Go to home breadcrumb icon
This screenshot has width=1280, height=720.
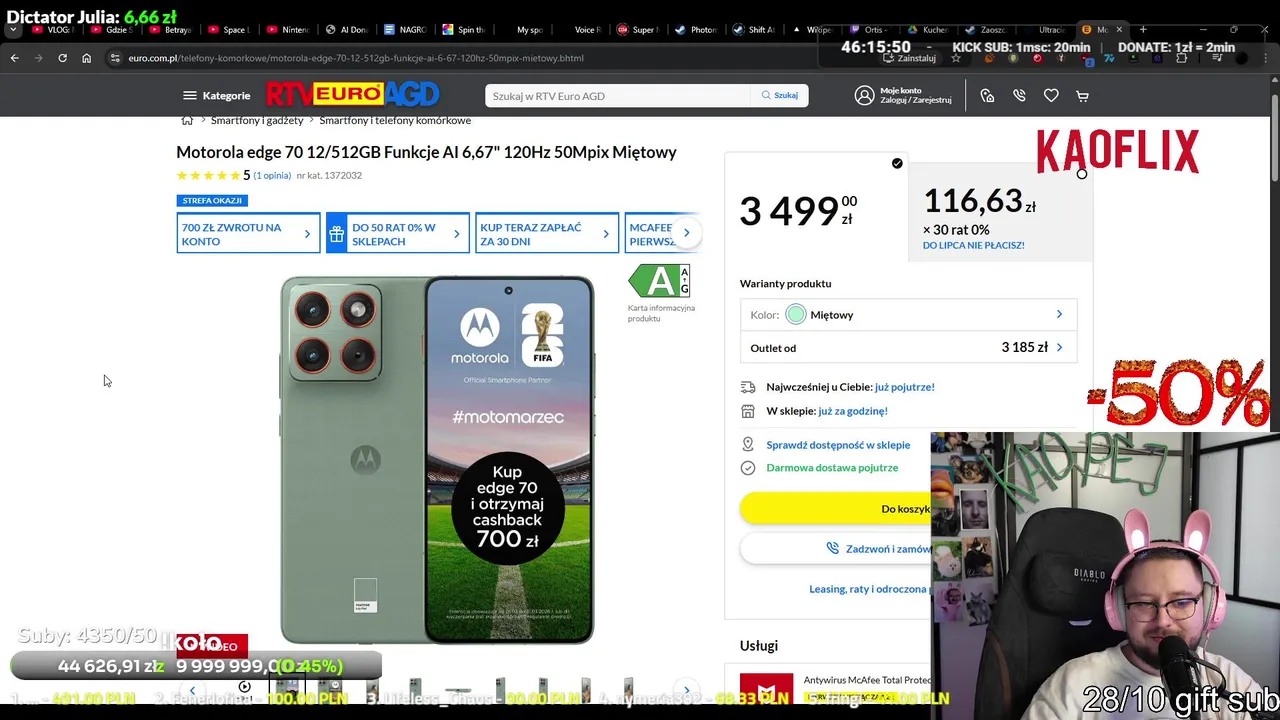click(187, 120)
